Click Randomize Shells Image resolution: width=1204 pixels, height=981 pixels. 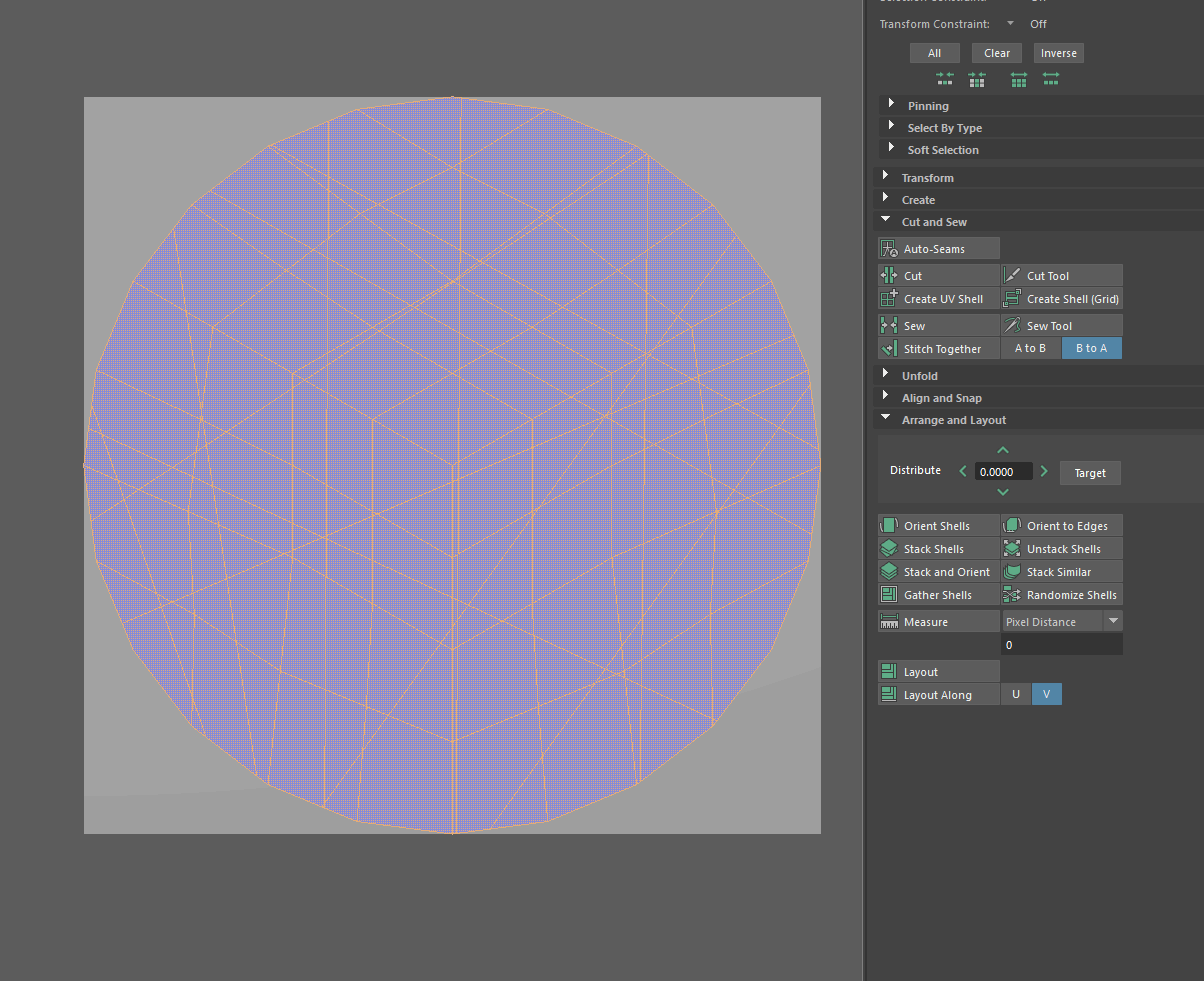[x=1062, y=594]
